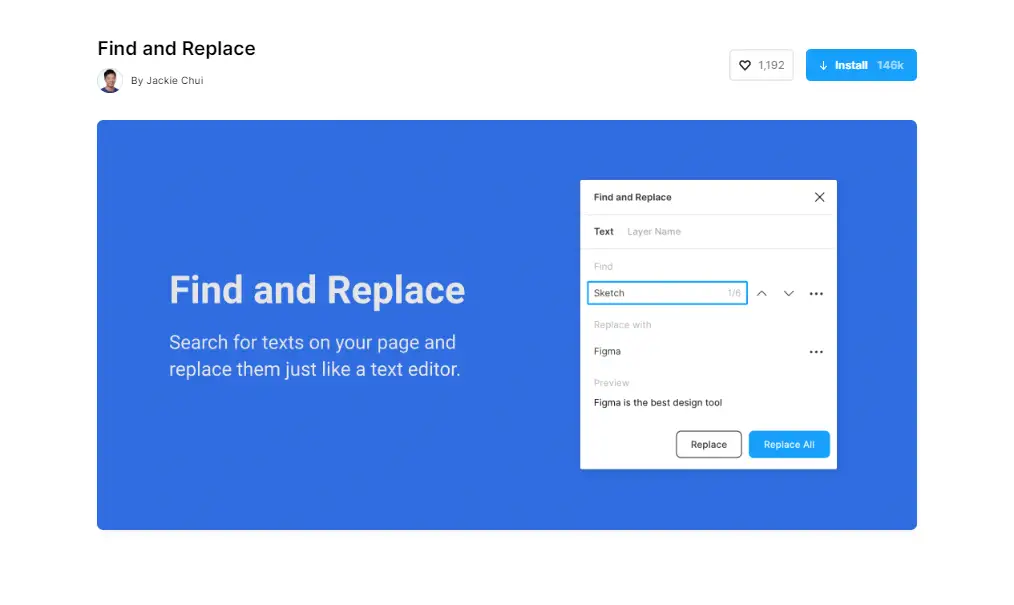Click Jackie Chui's profile avatar
The image size is (1014, 605).
tap(110, 80)
